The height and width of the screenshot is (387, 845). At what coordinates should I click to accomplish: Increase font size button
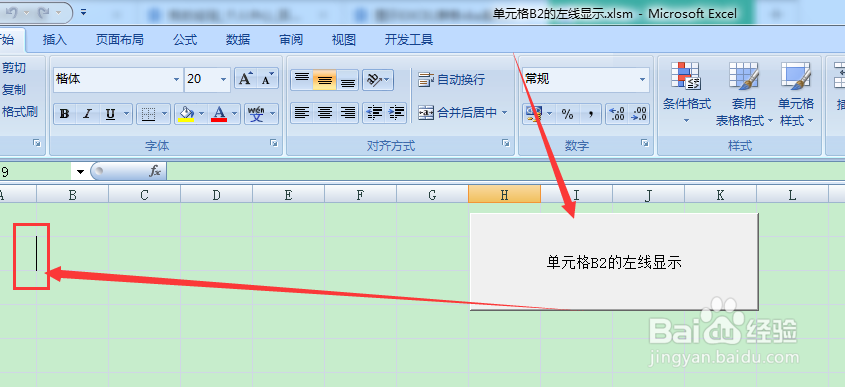pyautogui.click(x=245, y=79)
